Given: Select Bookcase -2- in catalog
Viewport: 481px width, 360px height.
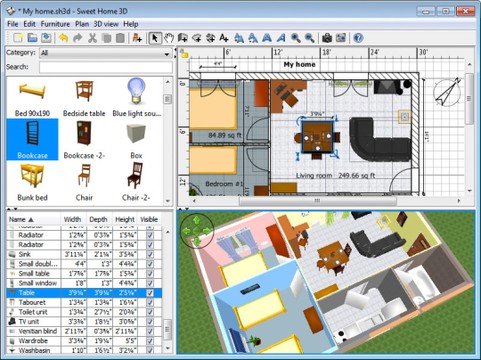Looking at the screenshot, I should 84,140.
